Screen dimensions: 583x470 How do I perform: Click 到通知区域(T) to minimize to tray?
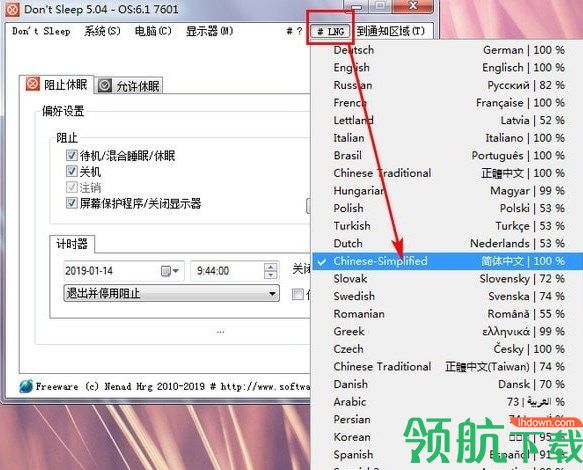391,31
